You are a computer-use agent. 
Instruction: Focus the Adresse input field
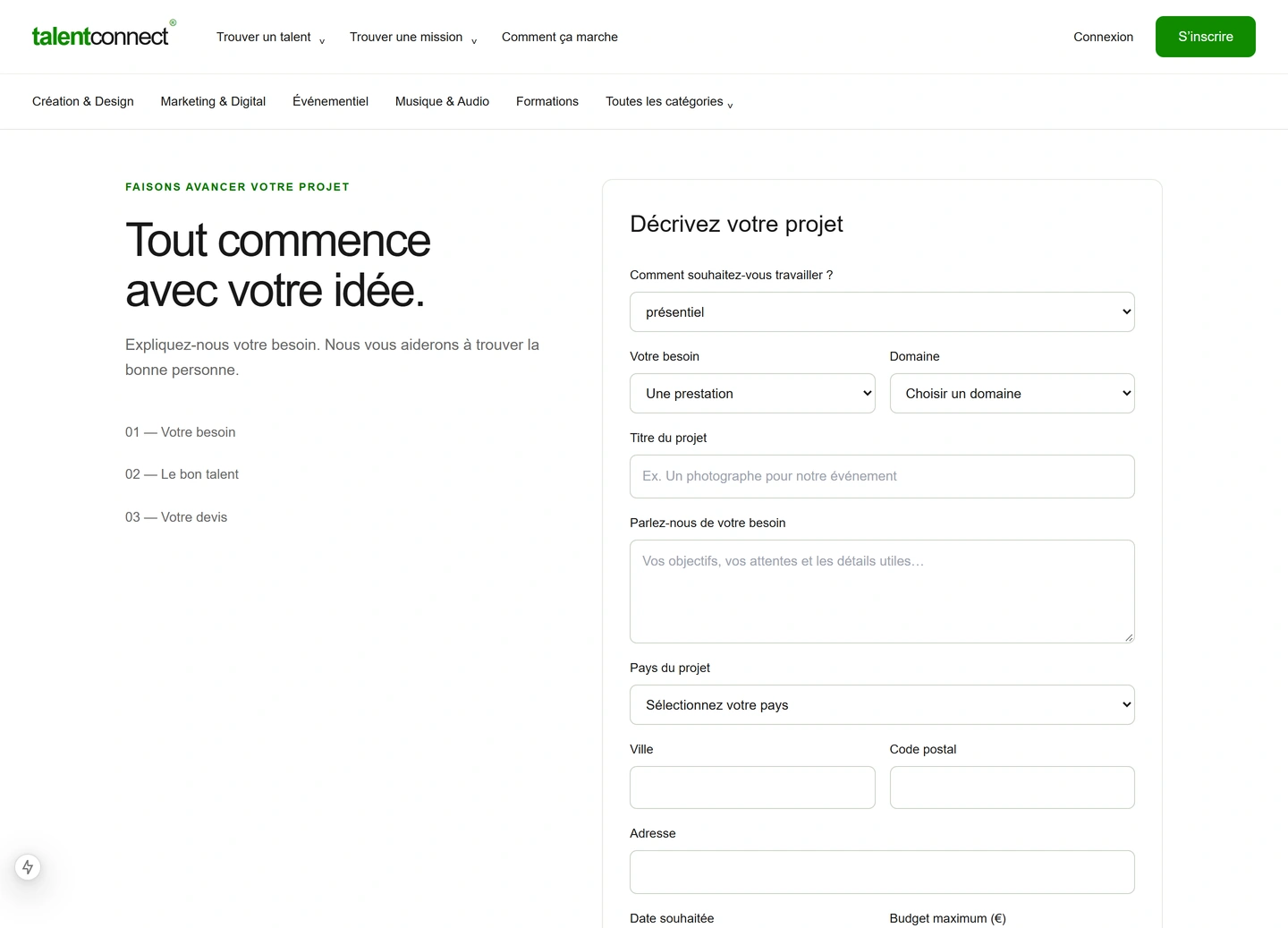point(882,872)
